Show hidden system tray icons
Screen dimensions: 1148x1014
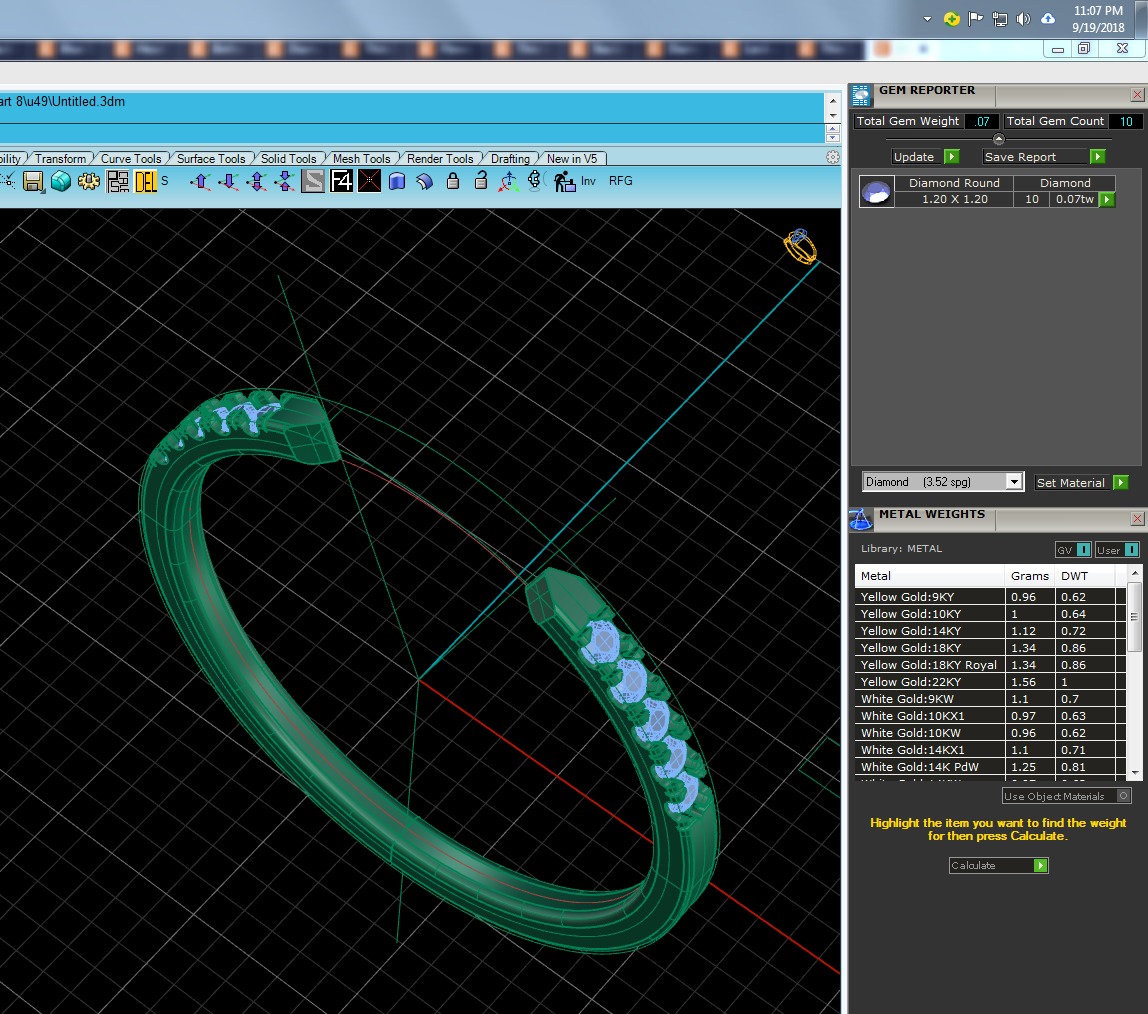928,19
